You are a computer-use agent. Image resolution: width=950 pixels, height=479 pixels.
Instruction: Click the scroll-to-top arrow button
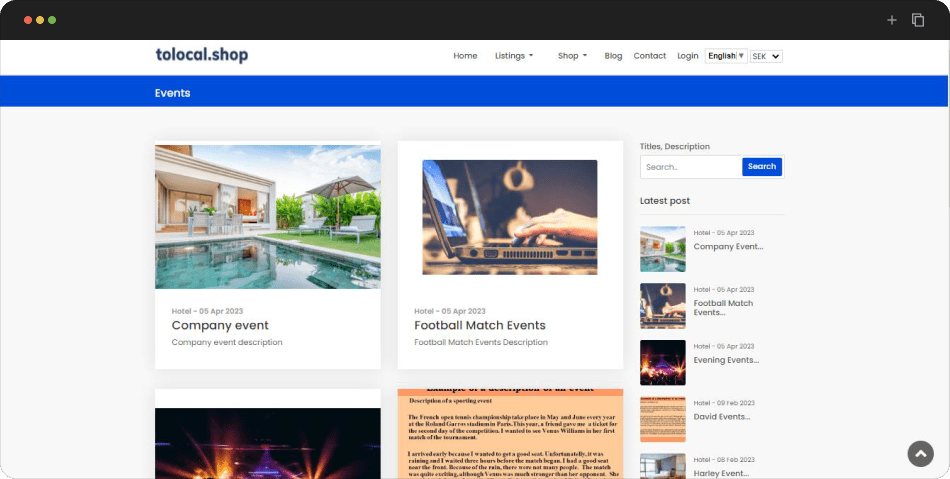pos(920,454)
